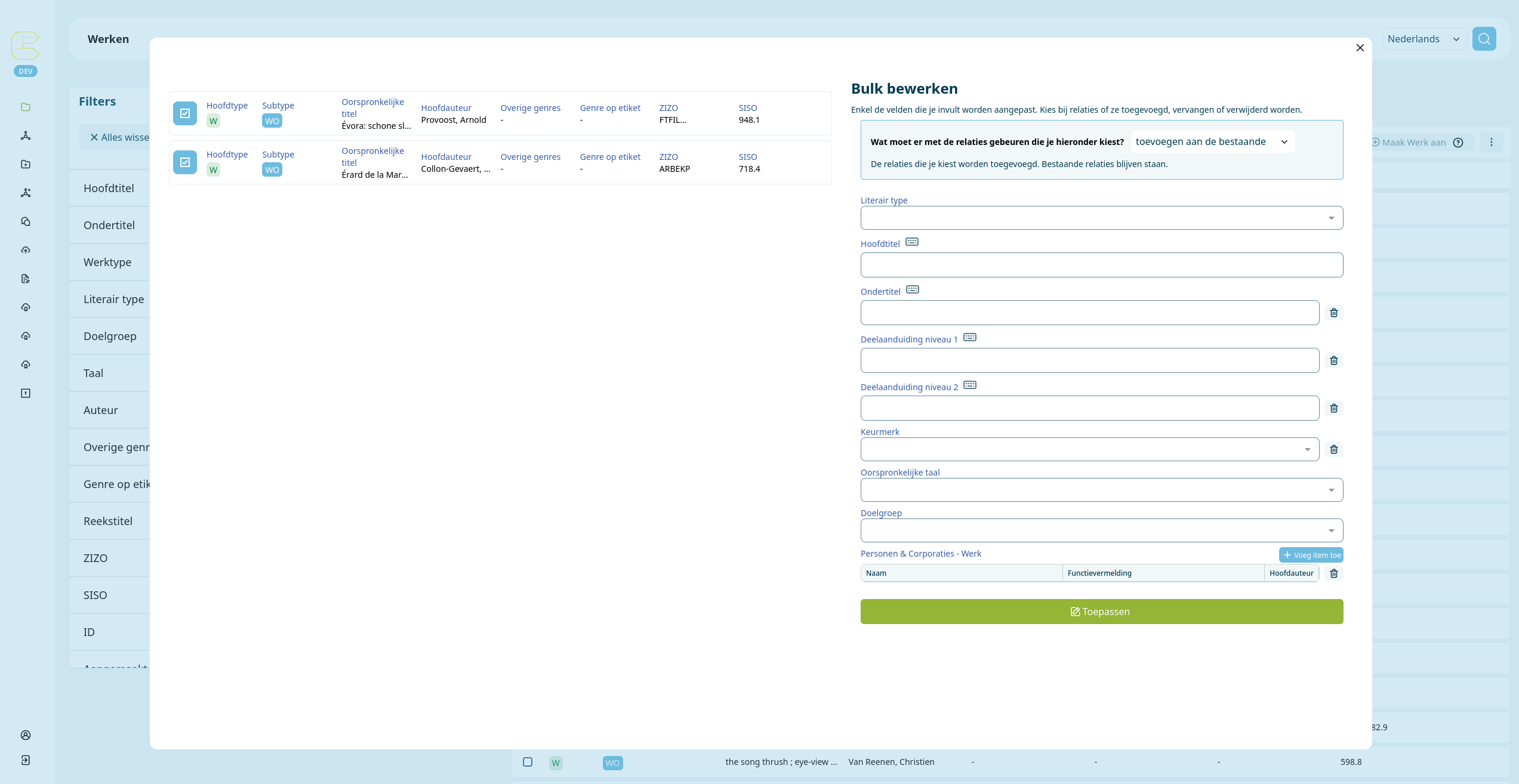Open the three-dots more options menu

pyautogui.click(x=1492, y=142)
